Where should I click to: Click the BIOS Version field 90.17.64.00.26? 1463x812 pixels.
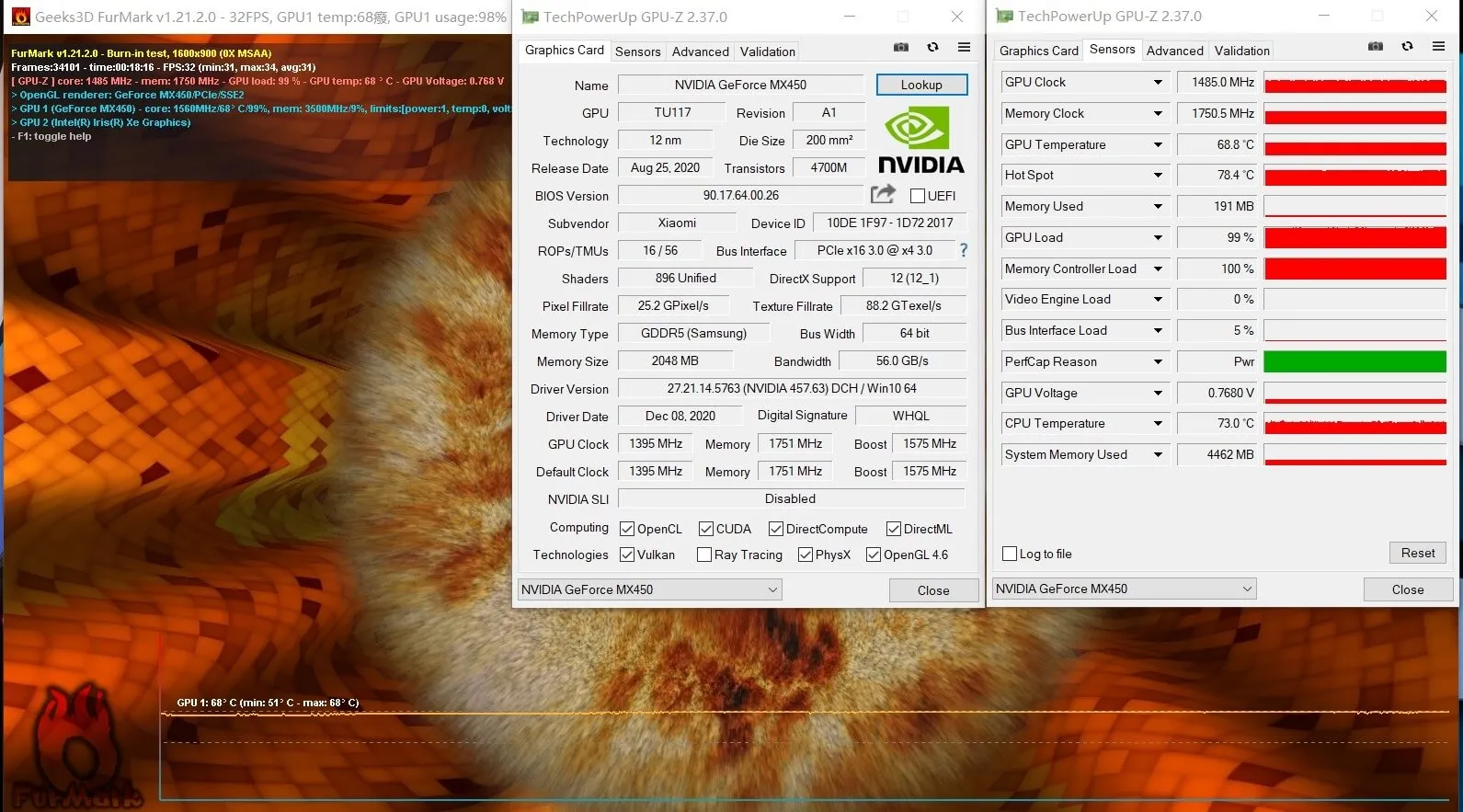coord(740,195)
